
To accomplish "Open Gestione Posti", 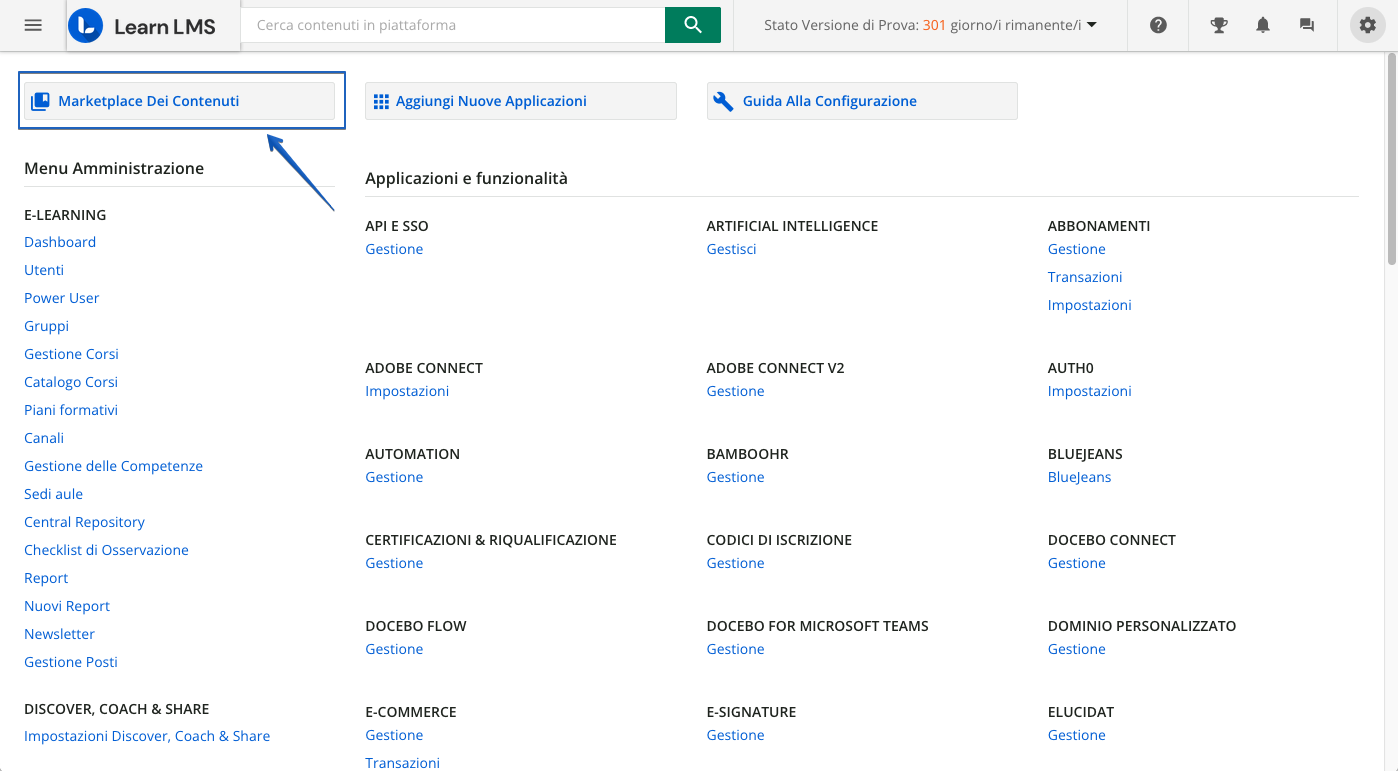I will (71, 662).
